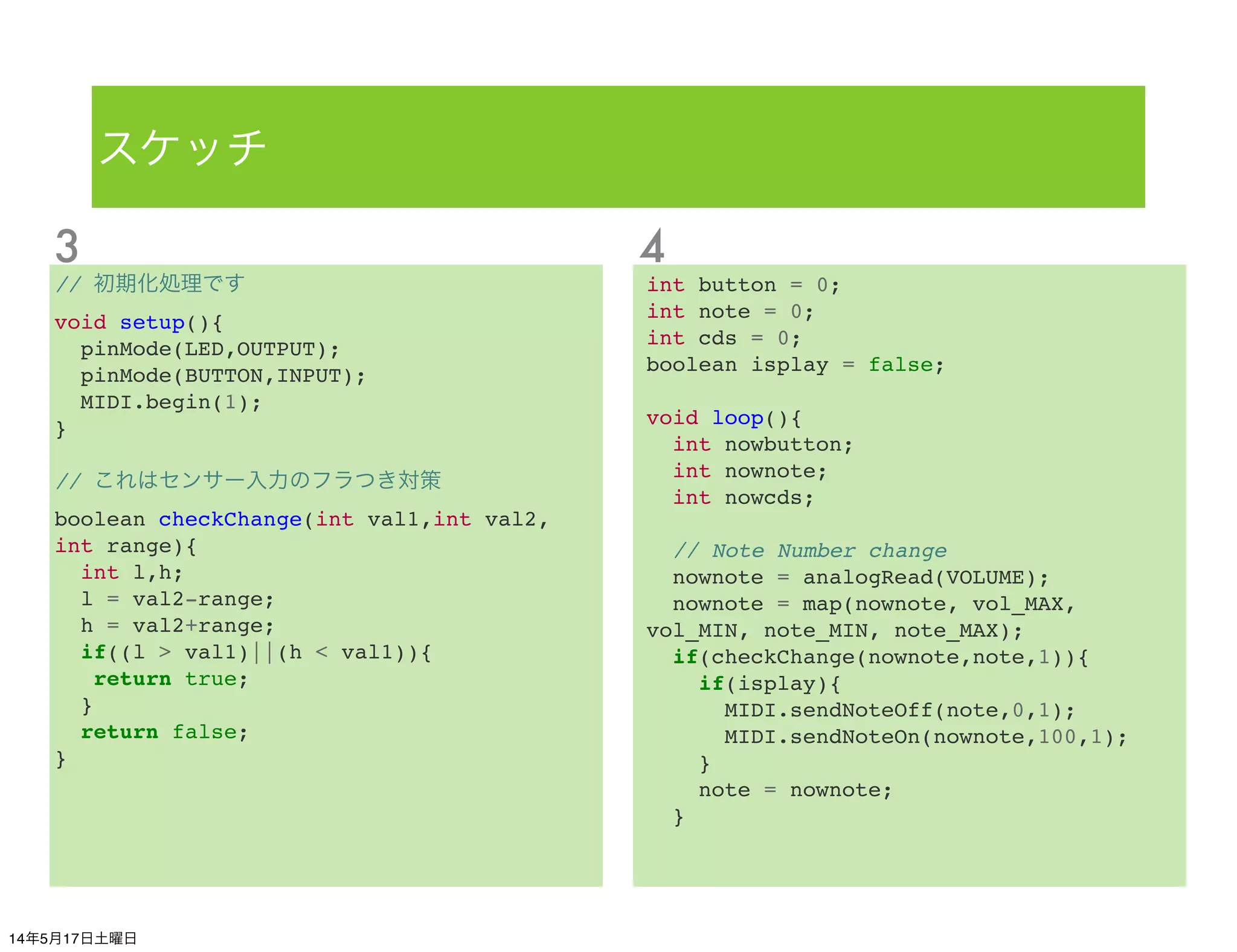The width and height of the screenshot is (1237, 952).
Task: Click the comment // Note Number change
Action: [810, 551]
